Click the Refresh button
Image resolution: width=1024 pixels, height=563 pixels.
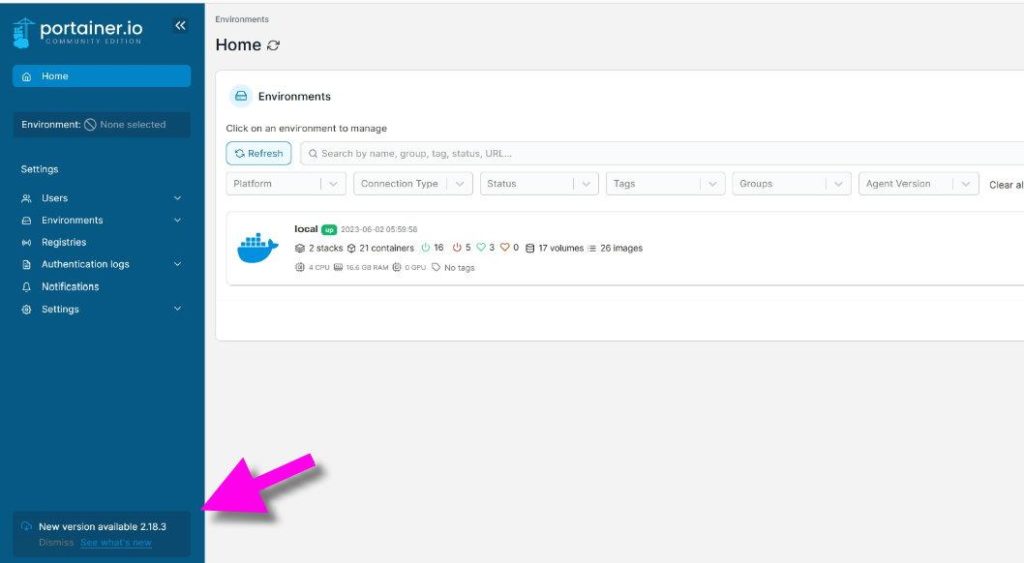(x=259, y=153)
